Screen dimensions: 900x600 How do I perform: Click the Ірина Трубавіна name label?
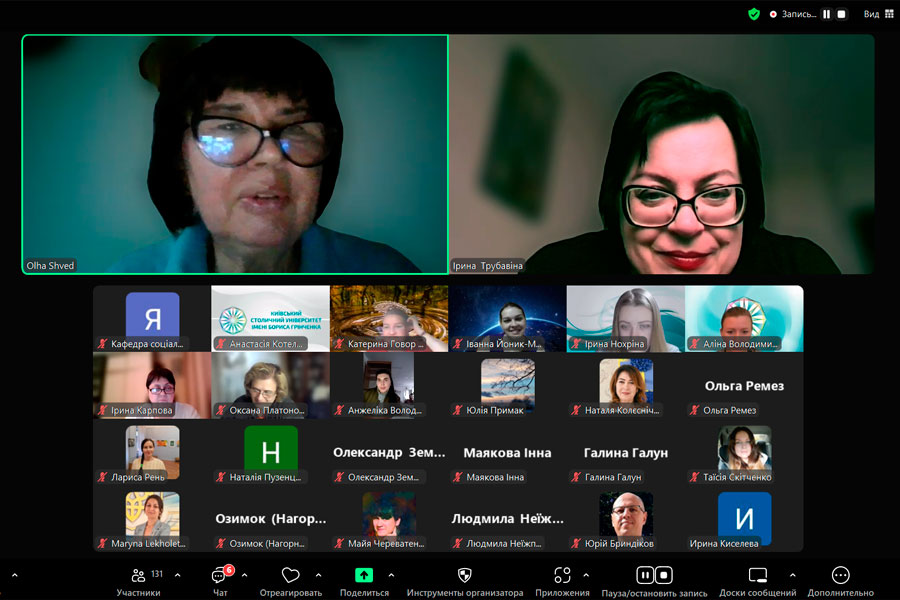(x=487, y=265)
